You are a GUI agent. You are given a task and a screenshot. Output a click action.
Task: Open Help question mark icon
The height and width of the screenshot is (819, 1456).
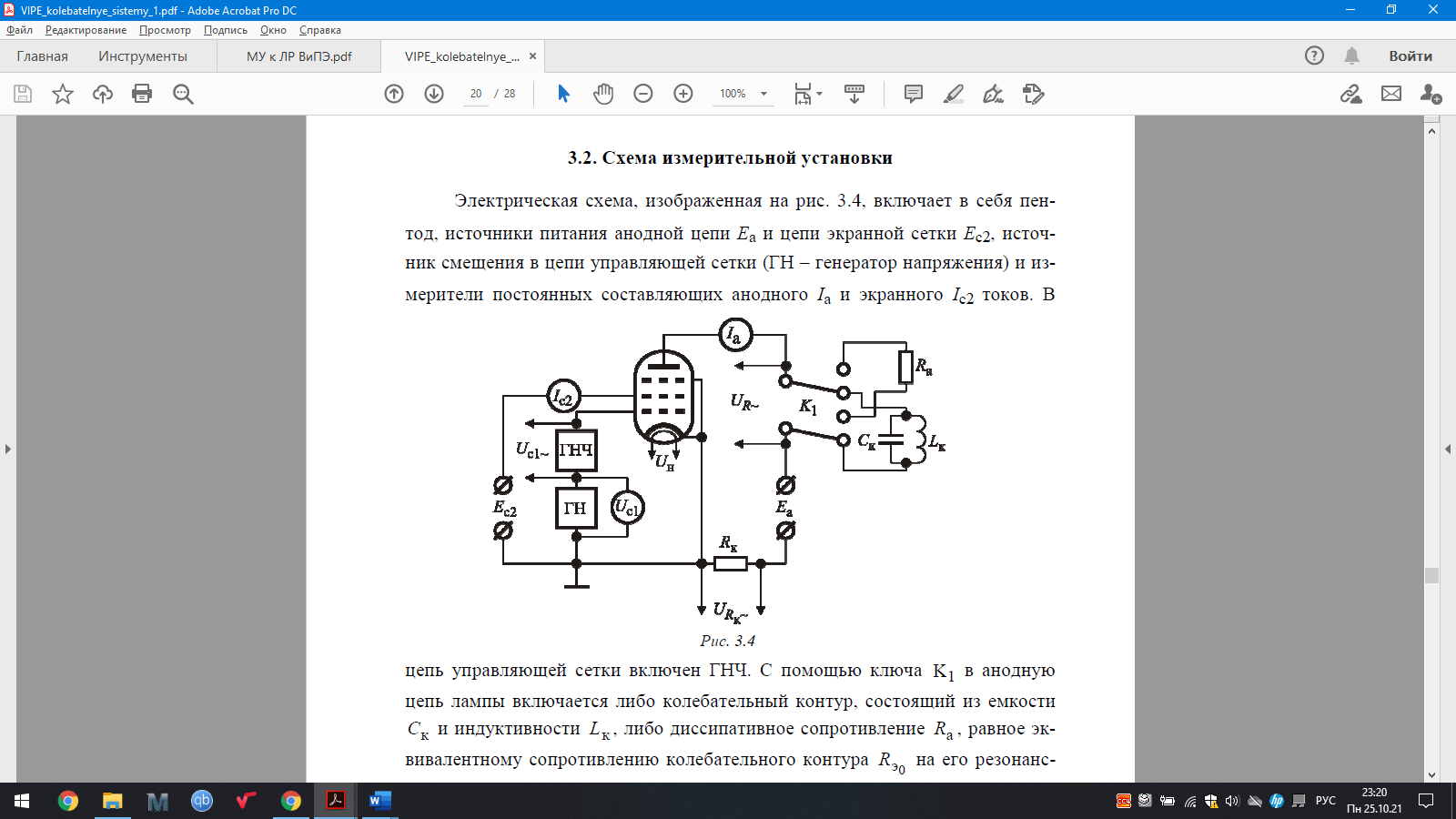[x=1314, y=56]
